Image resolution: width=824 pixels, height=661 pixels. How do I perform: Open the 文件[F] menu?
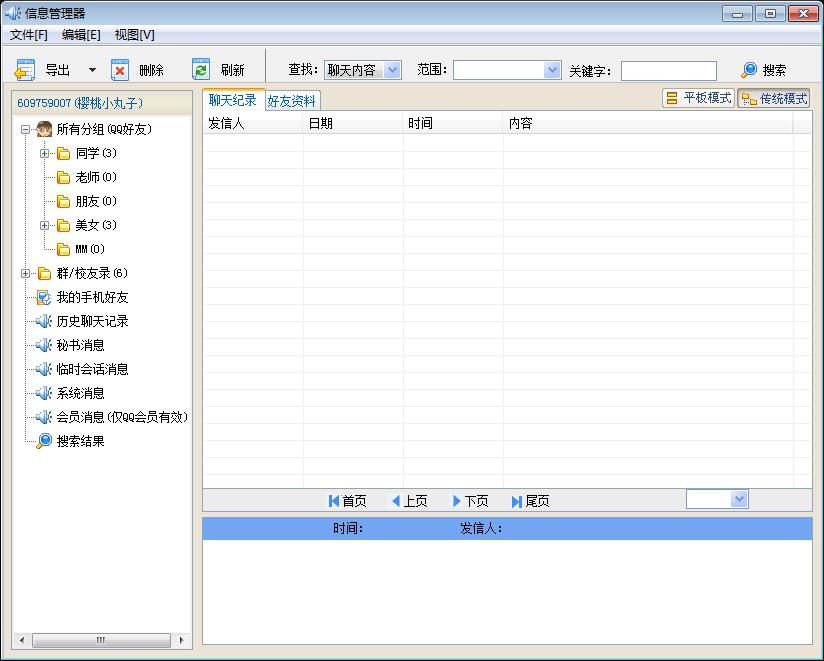[29, 35]
